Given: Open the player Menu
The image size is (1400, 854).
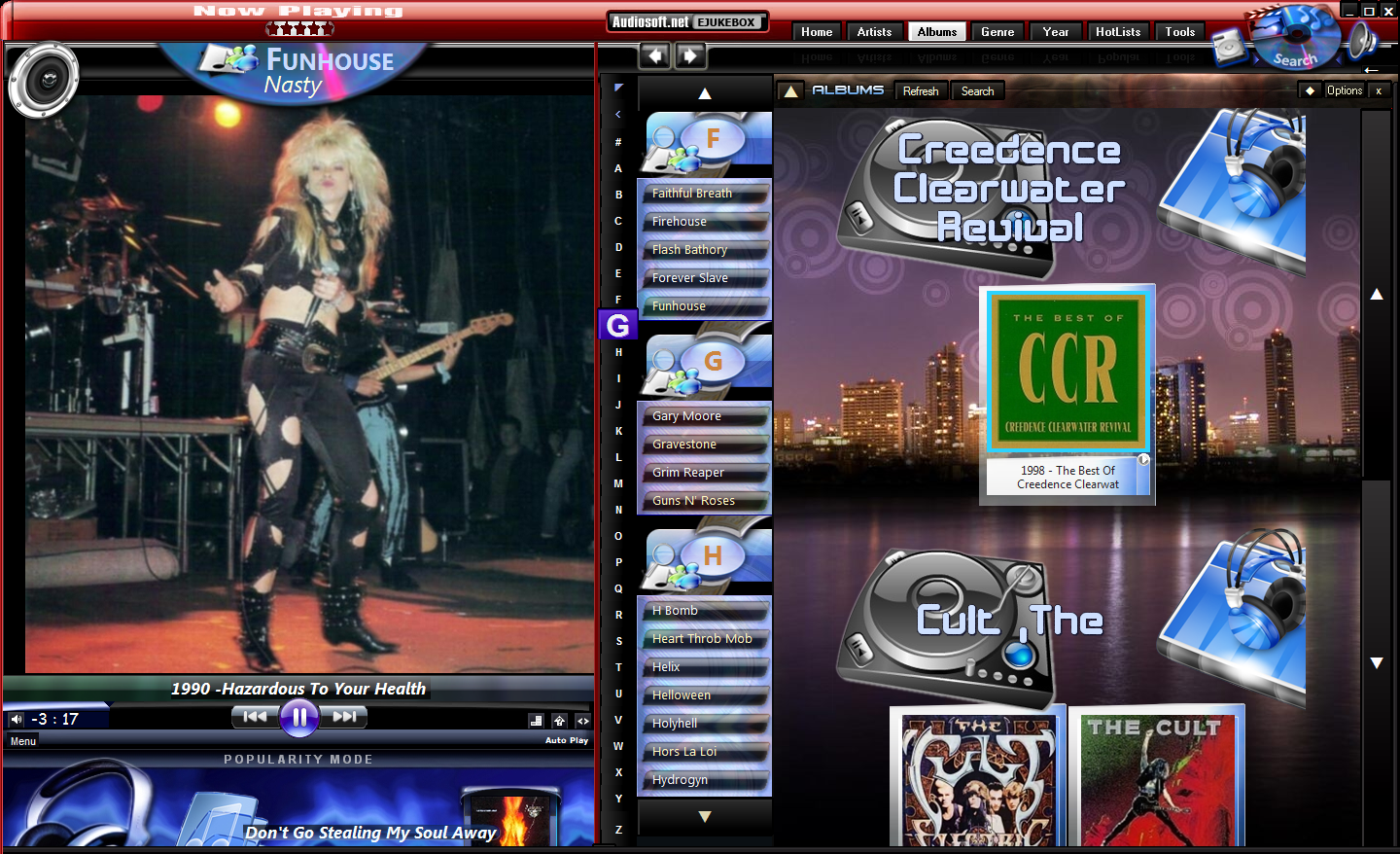Looking at the screenshot, I should tap(23, 741).
